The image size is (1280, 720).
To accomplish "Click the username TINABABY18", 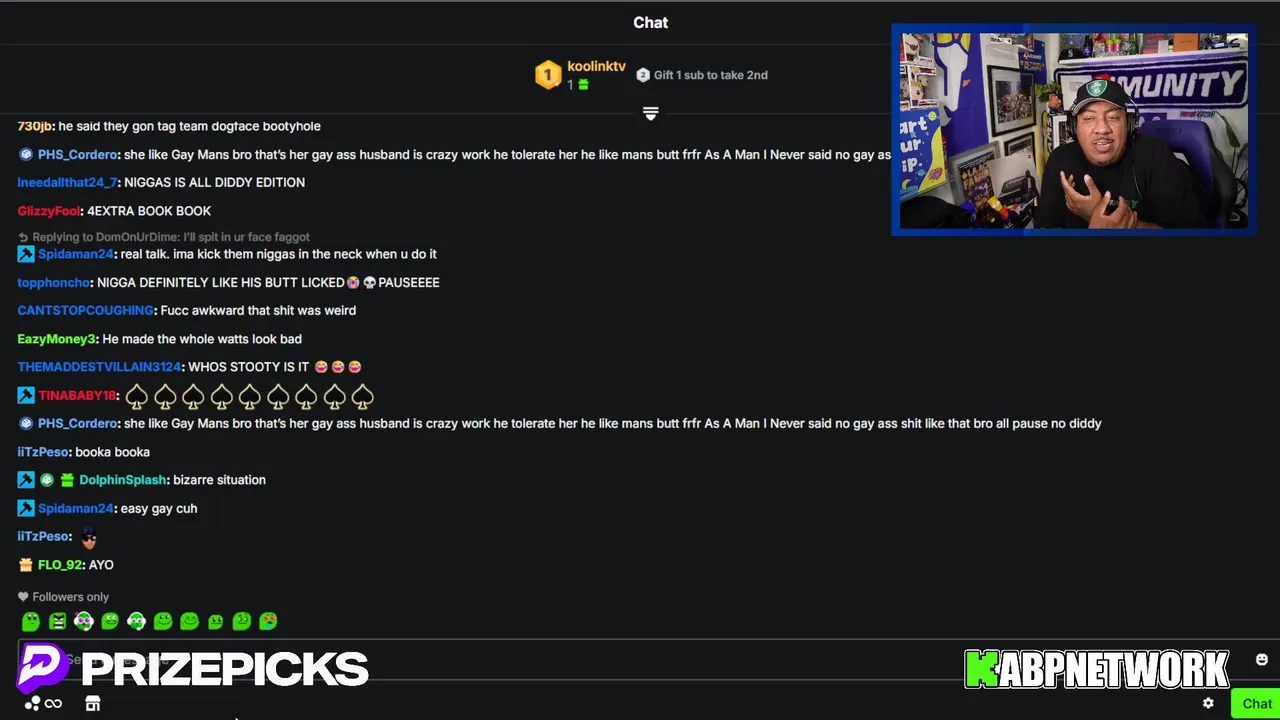I will click(77, 396).
